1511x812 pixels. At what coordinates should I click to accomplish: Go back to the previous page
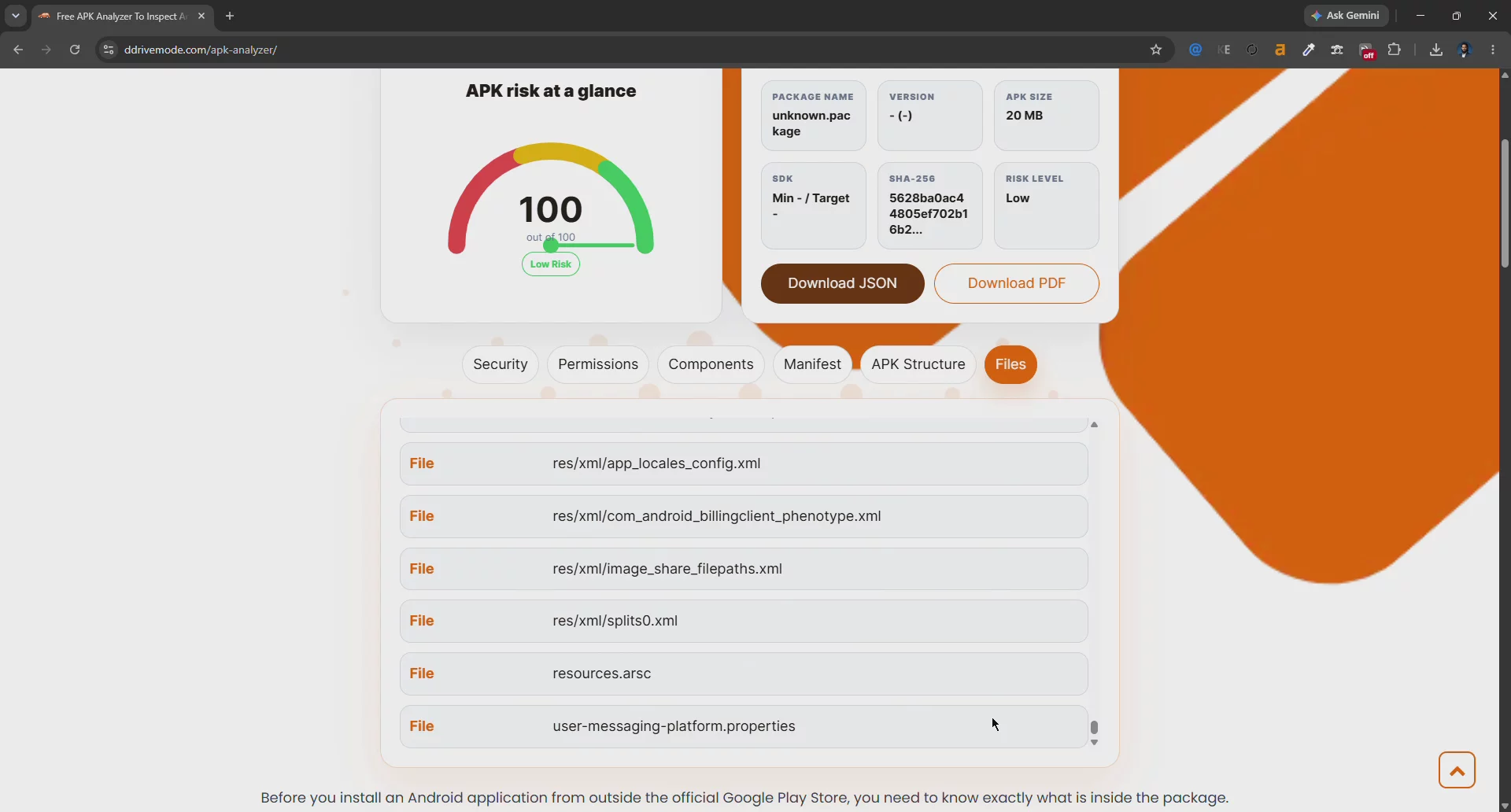[18, 50]
